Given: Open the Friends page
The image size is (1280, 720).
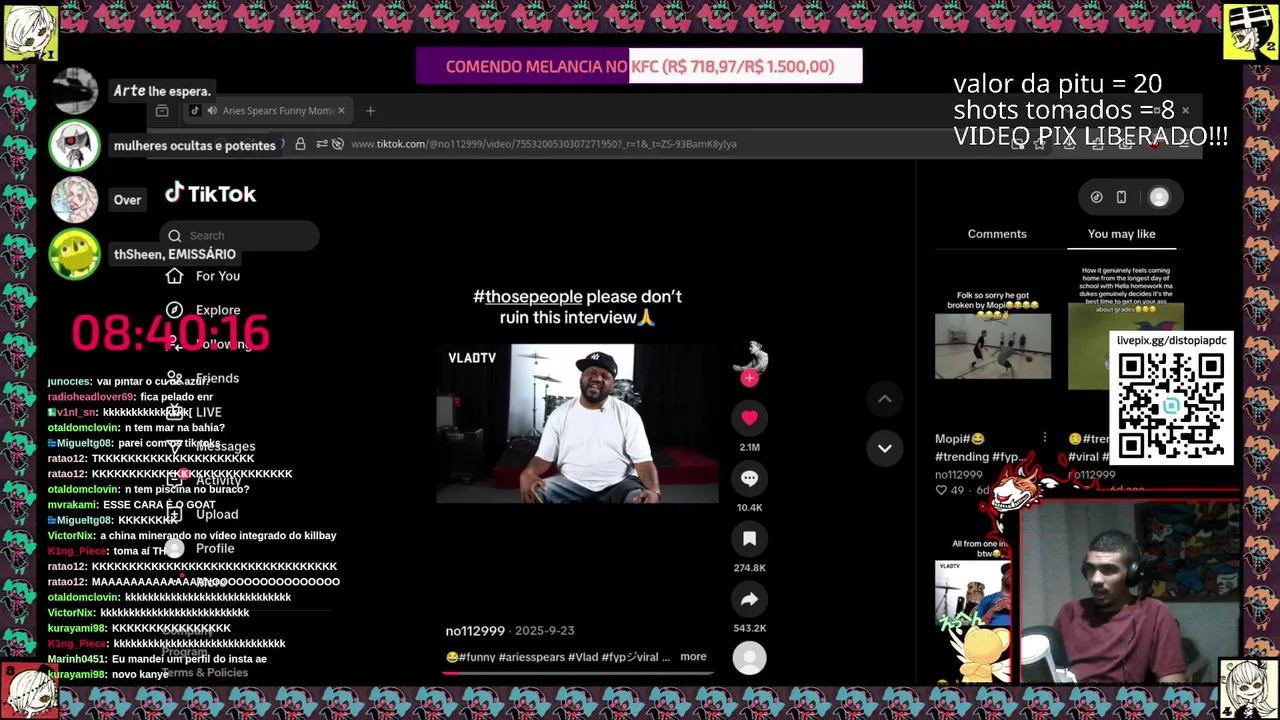Looking at the screenshot, I should tap(217, 378).
